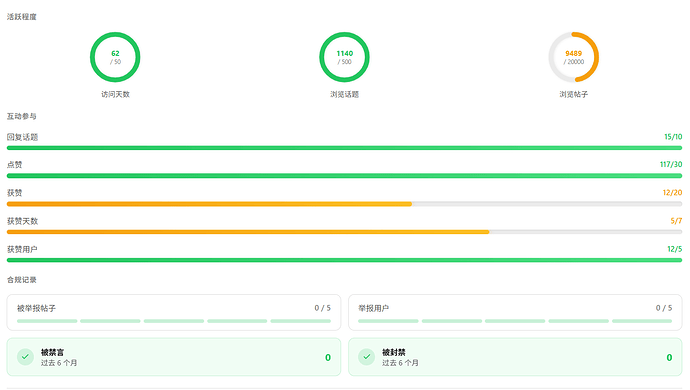Click 过去 6 个月 under 被封禁

click(400, 363)
